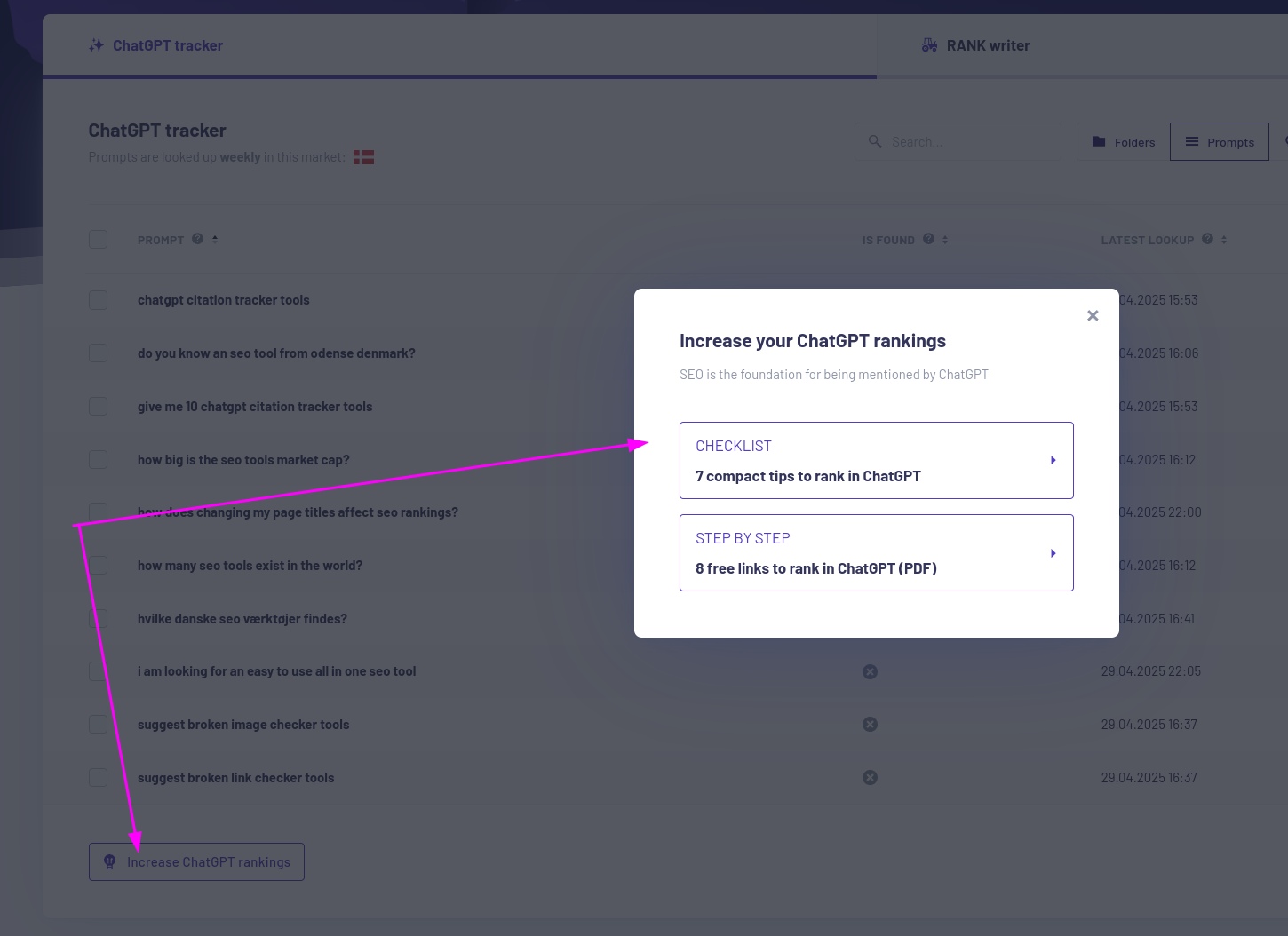Sort by the PROMPT column arrows
Image resolution: width=1288 pixels, height=936 pixels.
(x=215, y=239)
